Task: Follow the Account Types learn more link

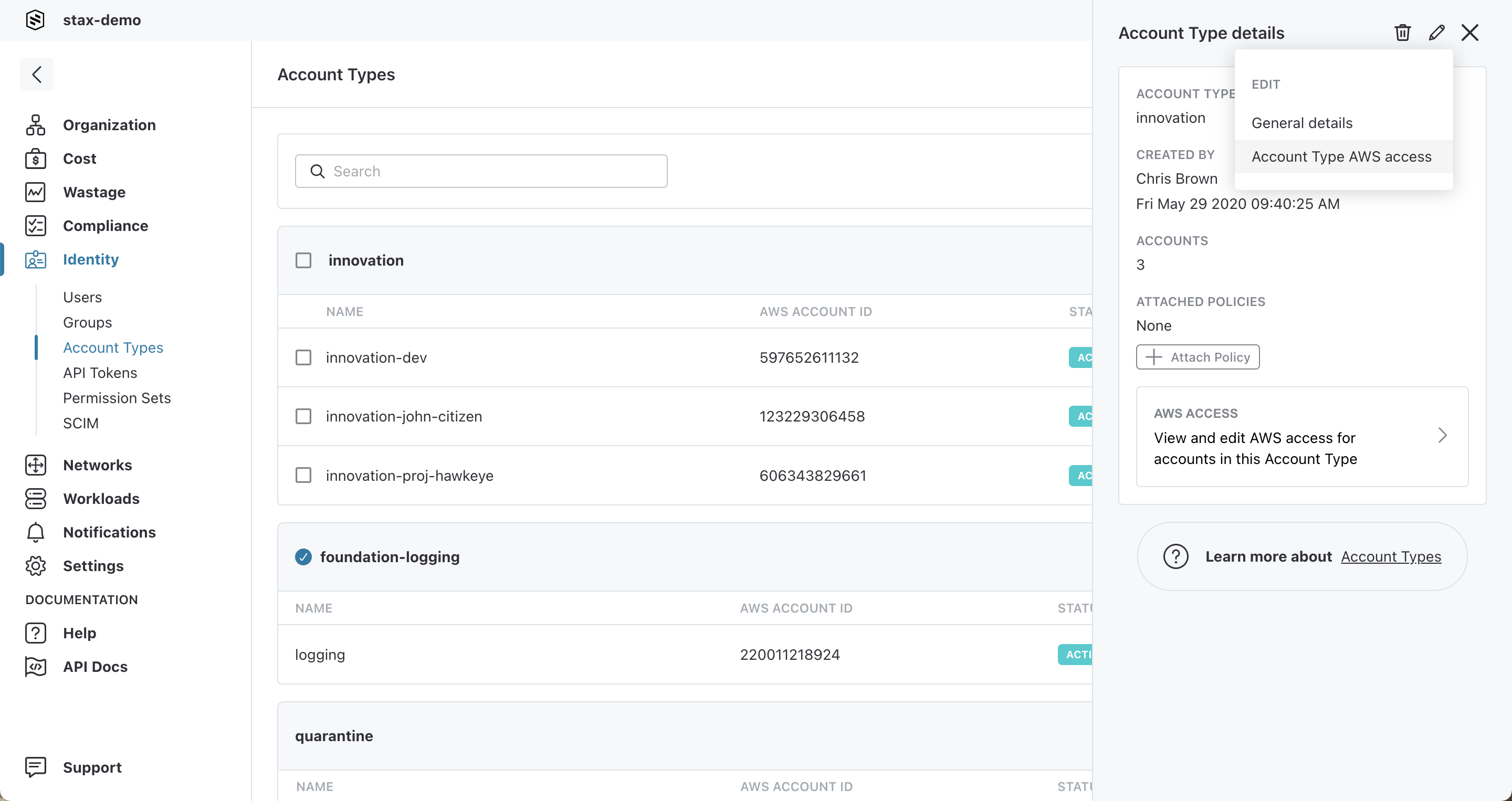Action: [x=1391, y=557]
